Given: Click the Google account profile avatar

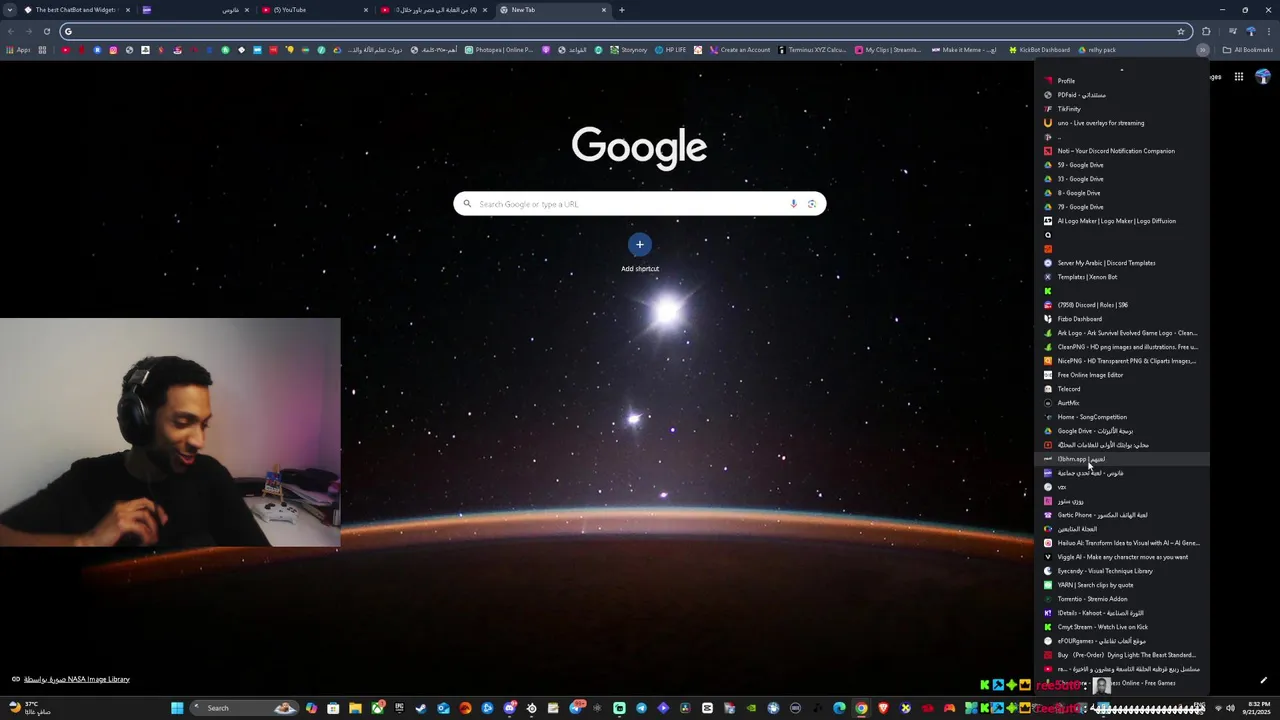Looking at the screenshot, I should click(x=1263, y=77).
